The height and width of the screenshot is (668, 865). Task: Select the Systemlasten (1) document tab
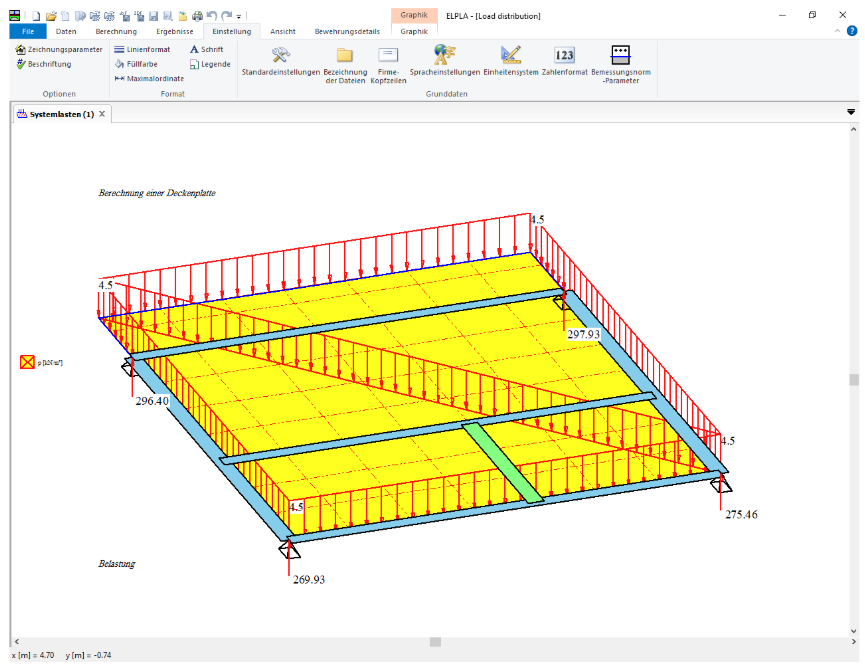[x=62, y=114]
